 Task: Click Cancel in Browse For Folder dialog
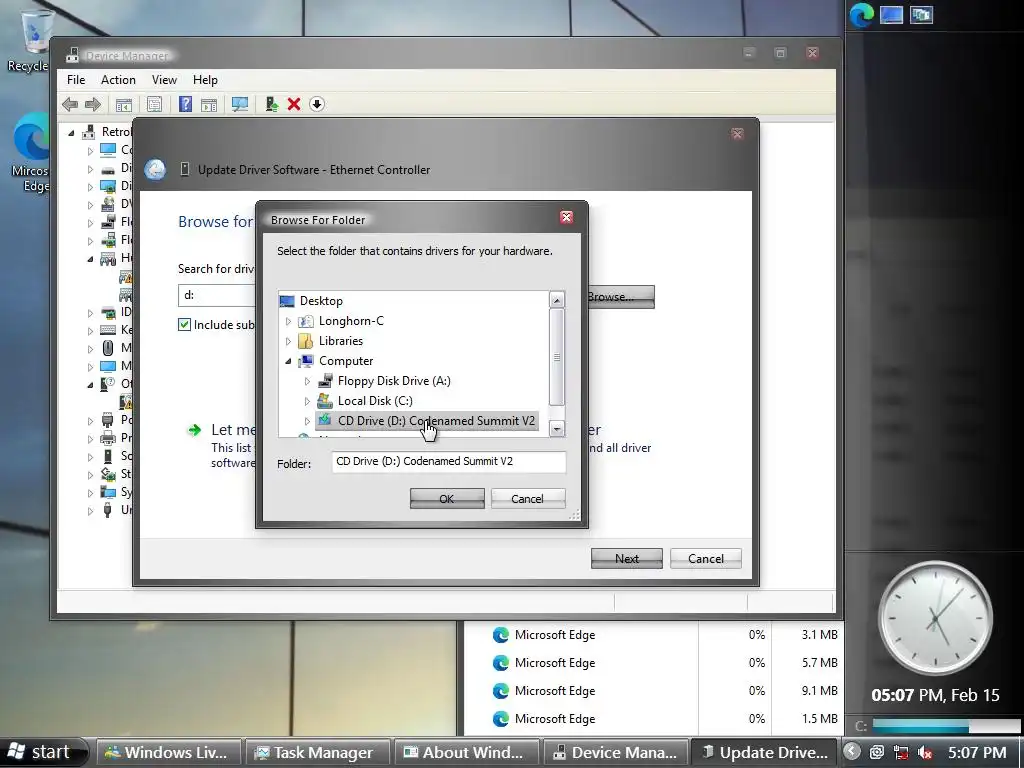528,499
